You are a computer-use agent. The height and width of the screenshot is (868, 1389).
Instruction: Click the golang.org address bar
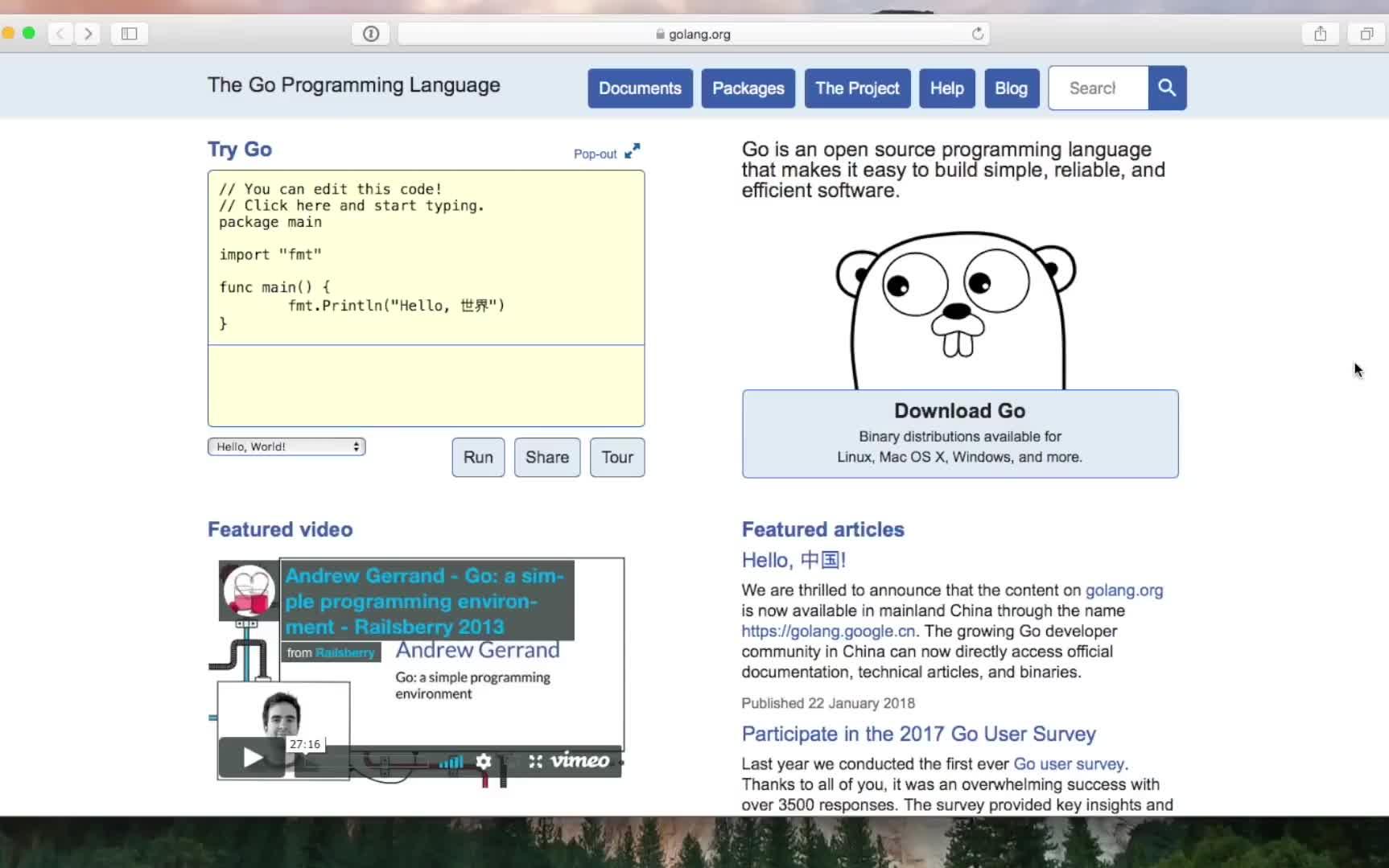[693, 34]
